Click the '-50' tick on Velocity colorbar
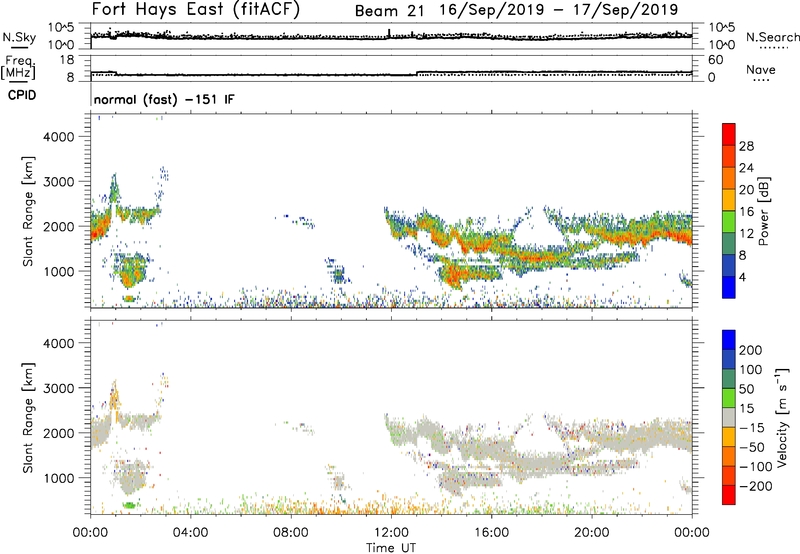Viewport: 800px width, 554px height. pos(752,447)
